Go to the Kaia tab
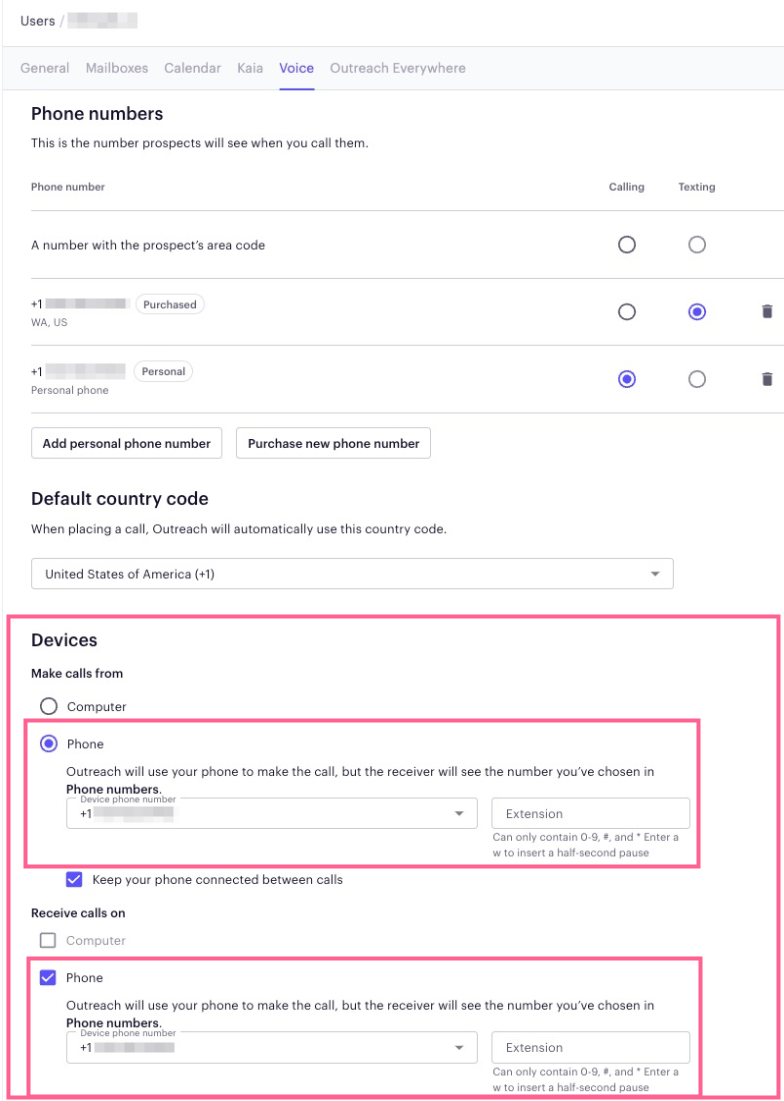784x1101 pixels. [x=250, y=68]
